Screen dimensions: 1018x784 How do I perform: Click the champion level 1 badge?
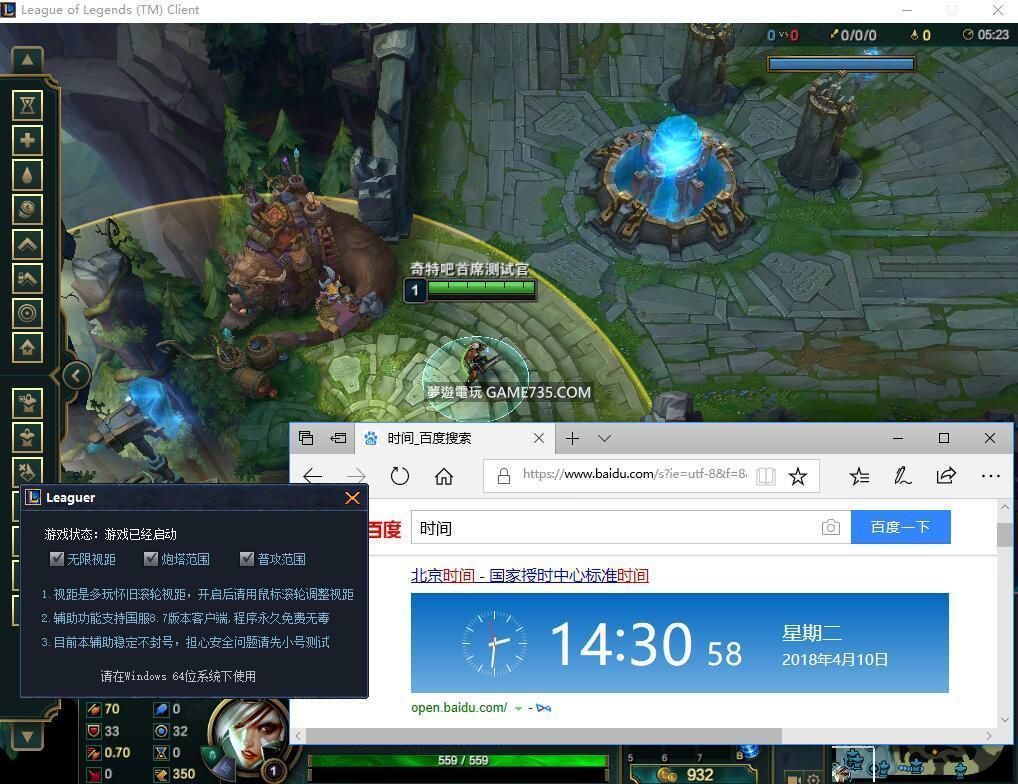[273, 771]
